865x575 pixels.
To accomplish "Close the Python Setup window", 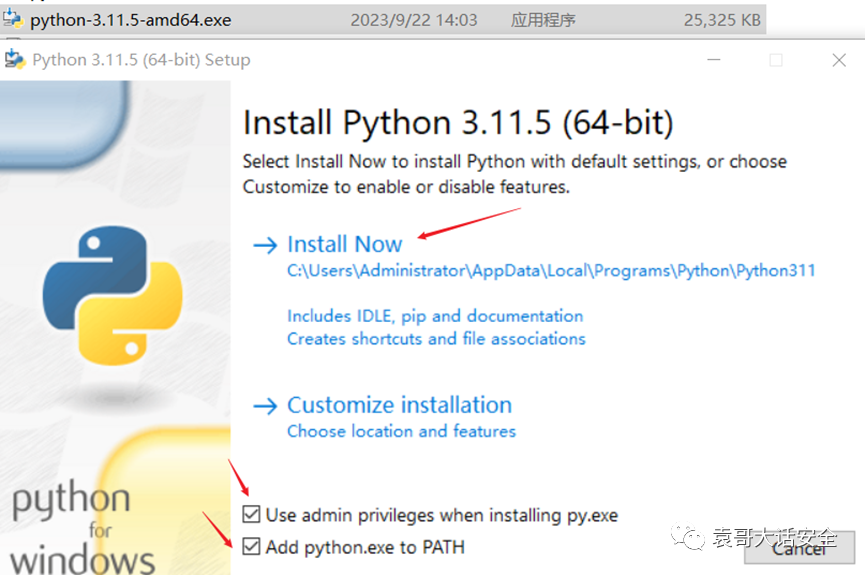I will click(839, 60).
